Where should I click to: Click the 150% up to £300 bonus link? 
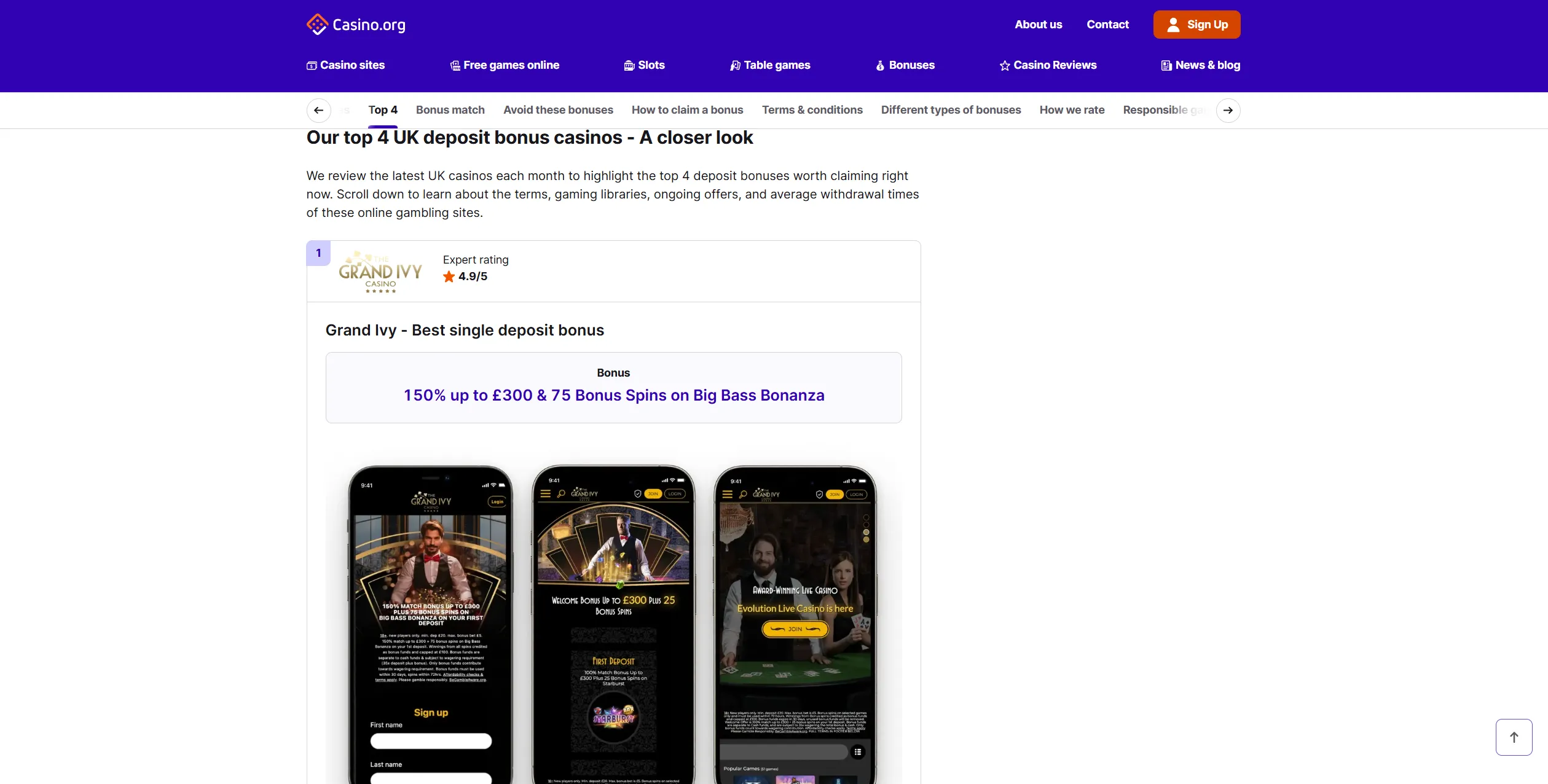tap(614, 395)
